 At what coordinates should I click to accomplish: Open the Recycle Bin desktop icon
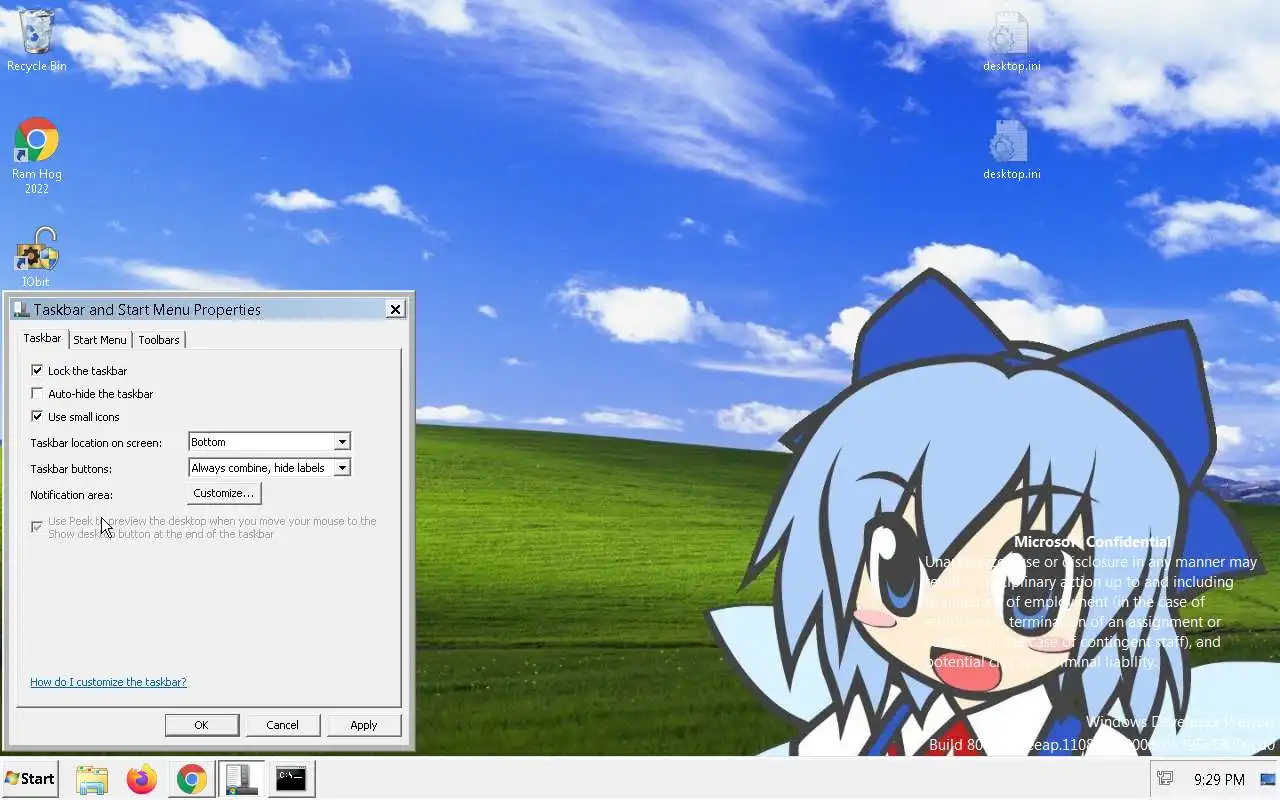37,40
